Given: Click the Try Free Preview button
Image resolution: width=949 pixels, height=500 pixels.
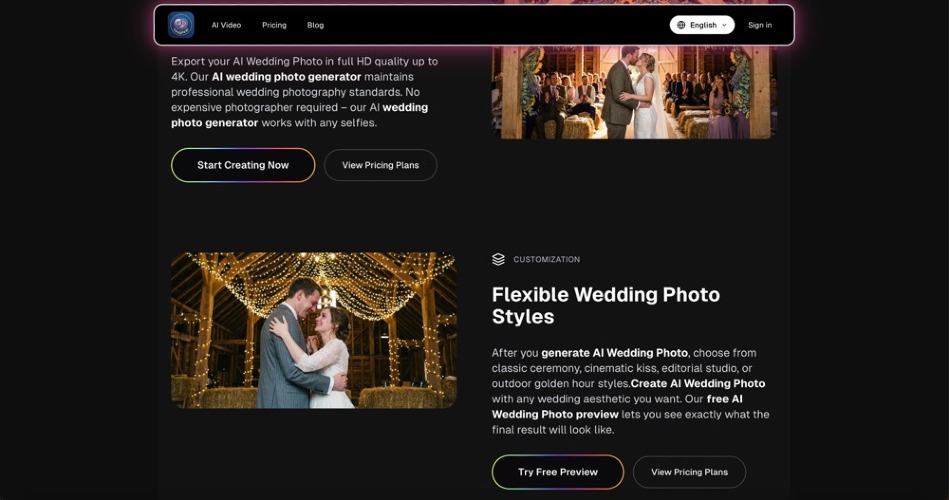Looking at the screenshot, I should 558,472.
